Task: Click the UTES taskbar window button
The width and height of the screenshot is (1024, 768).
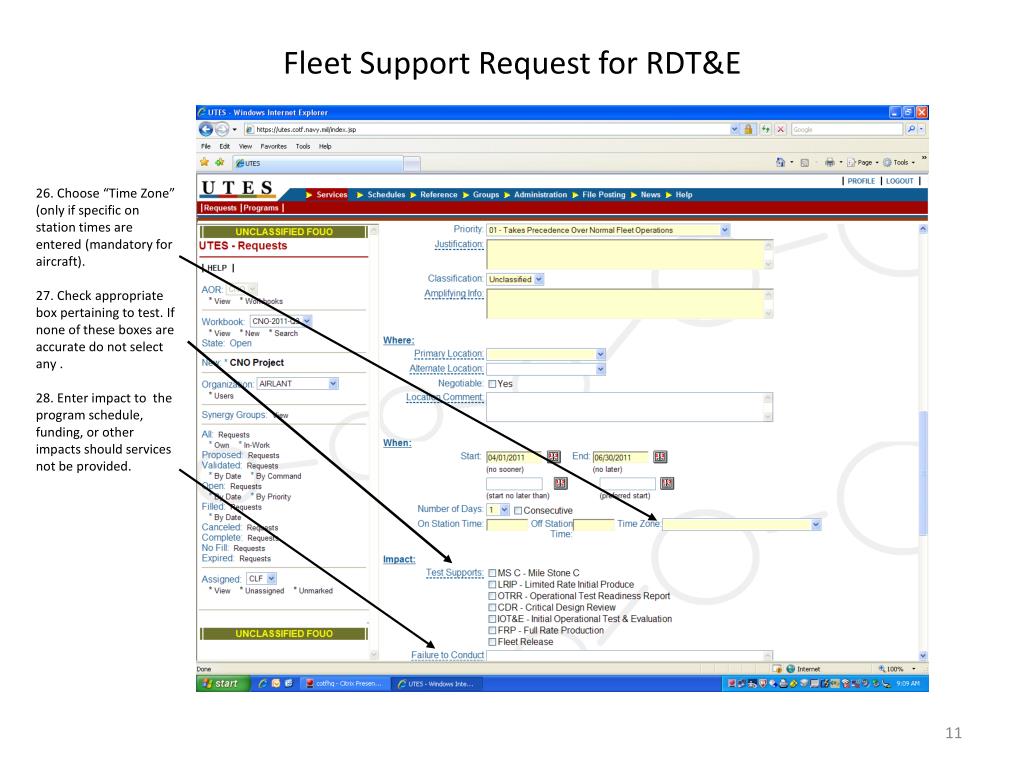Action: (436, 684)
